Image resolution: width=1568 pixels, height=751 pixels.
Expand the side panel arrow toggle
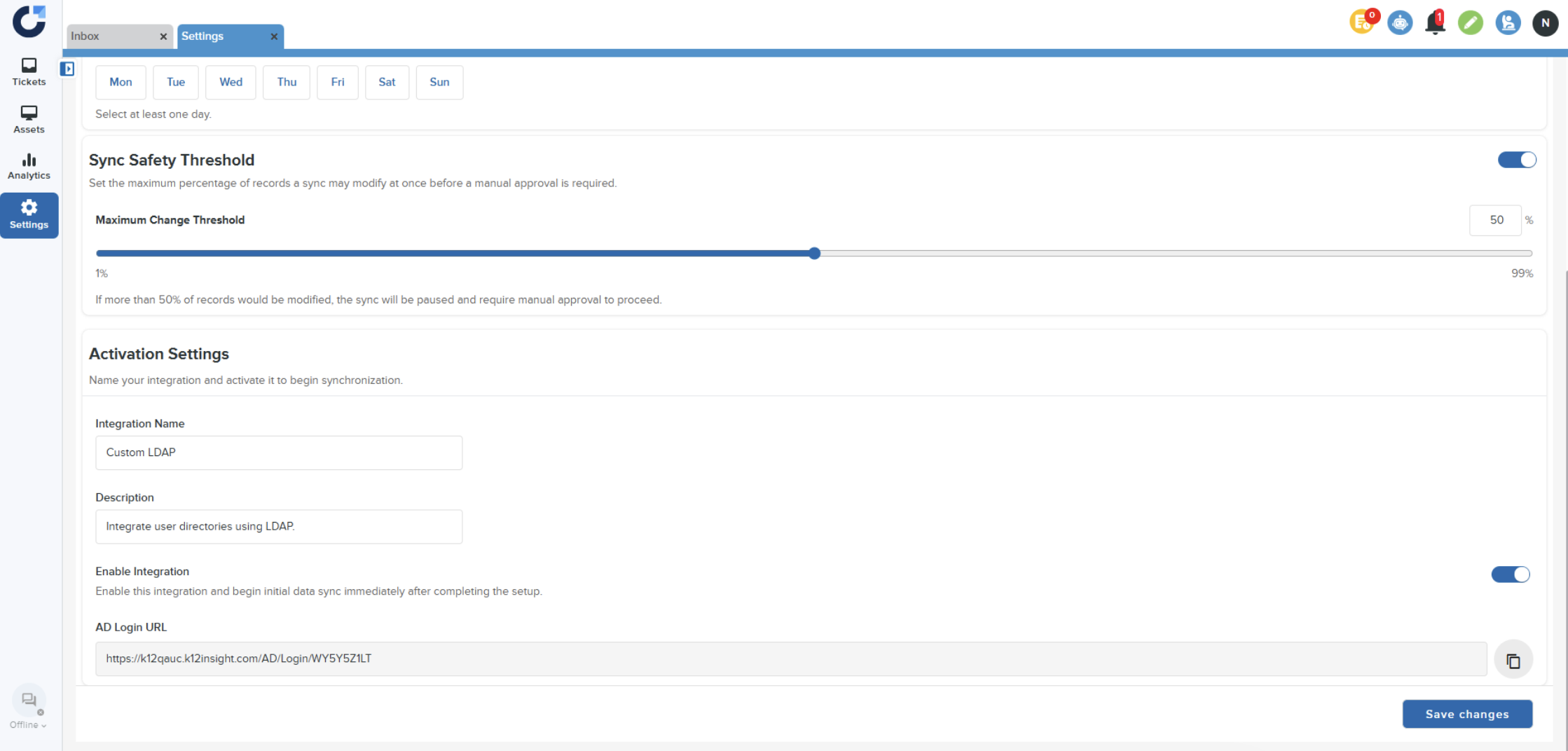[x=67, y=69]
